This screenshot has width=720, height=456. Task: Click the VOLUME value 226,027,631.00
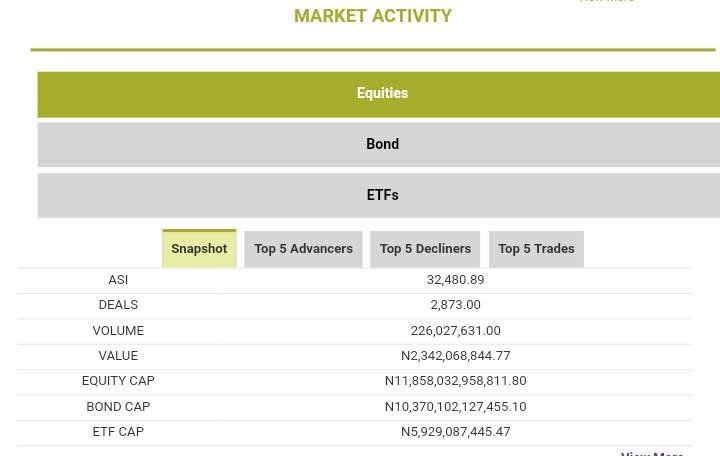[455, 331]
